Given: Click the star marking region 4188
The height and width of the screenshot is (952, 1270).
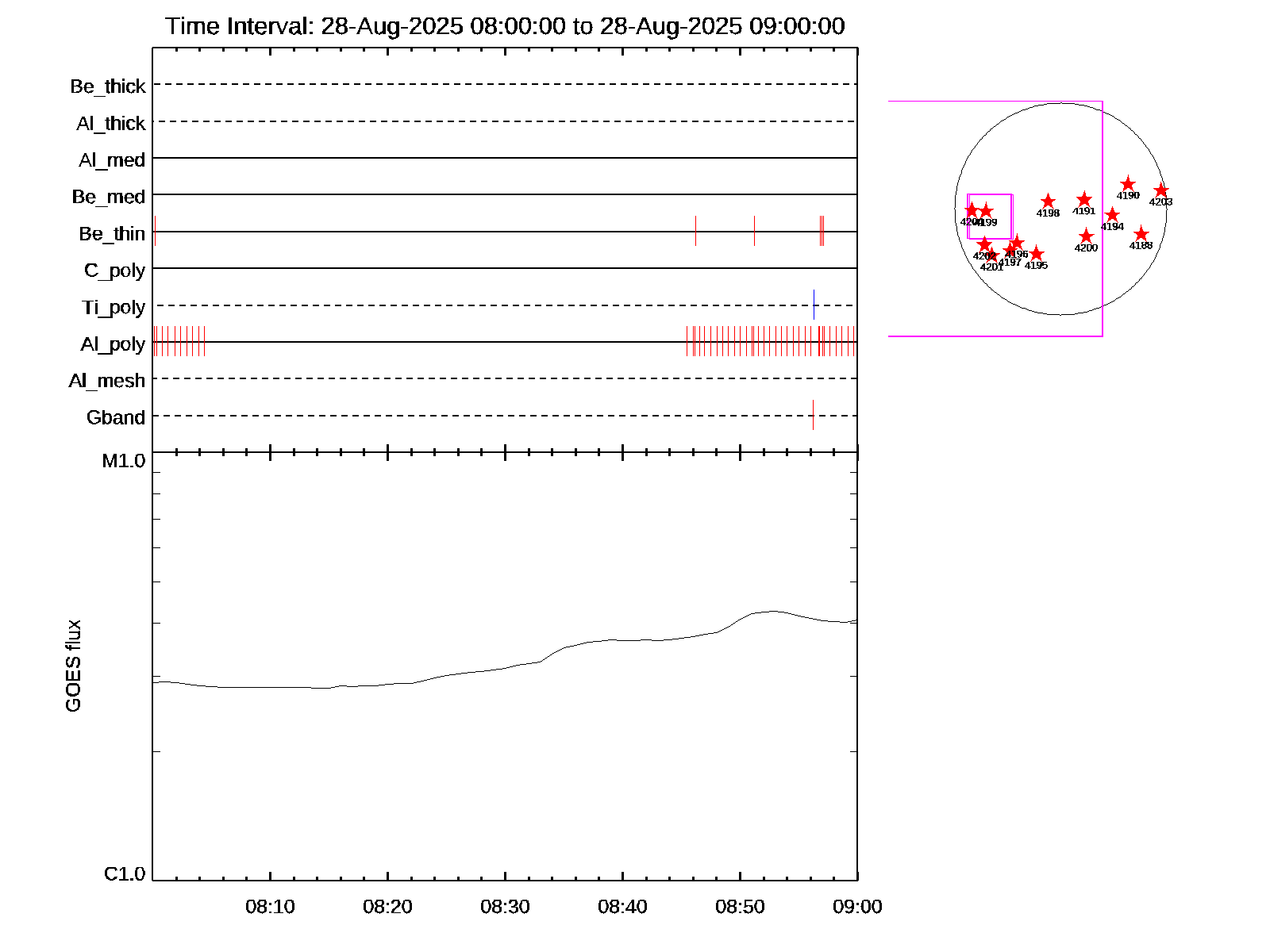Looking at the screenshot, I should (x=1141, y=234).
